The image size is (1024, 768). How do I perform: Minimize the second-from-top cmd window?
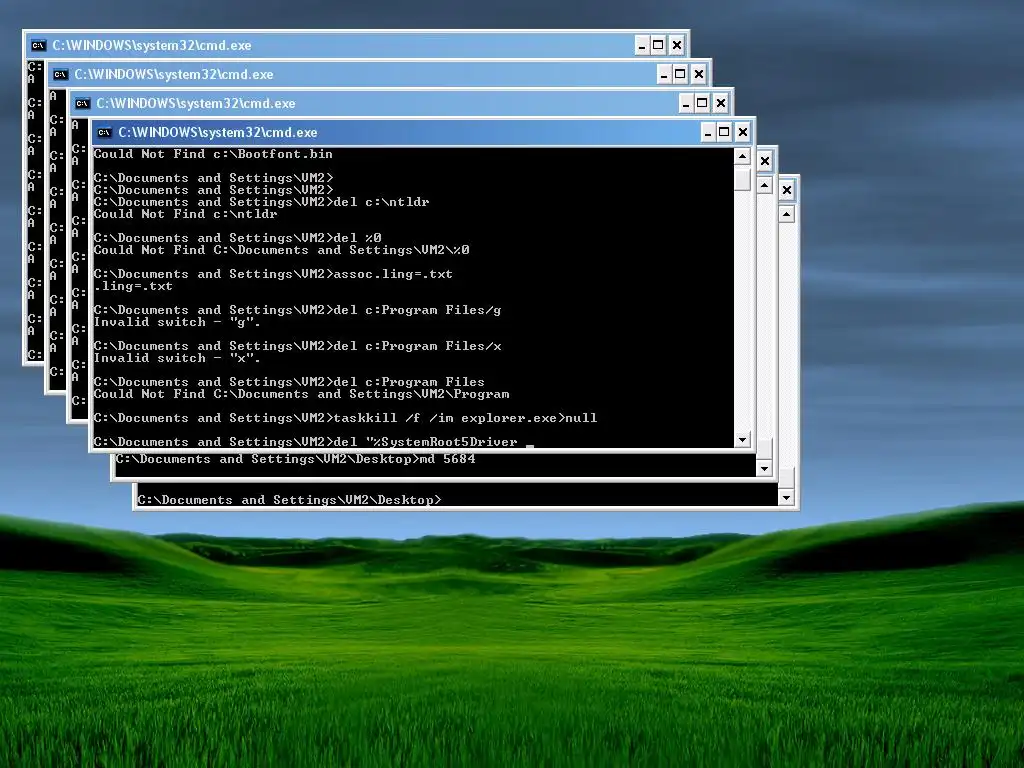click(664, 74)
